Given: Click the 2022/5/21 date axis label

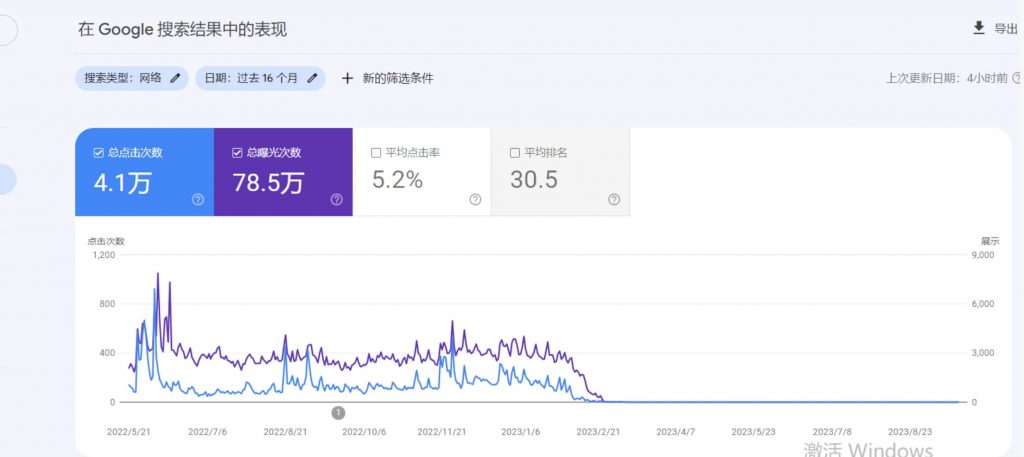Looking at the screenshot, I should (x=127, y=432).
